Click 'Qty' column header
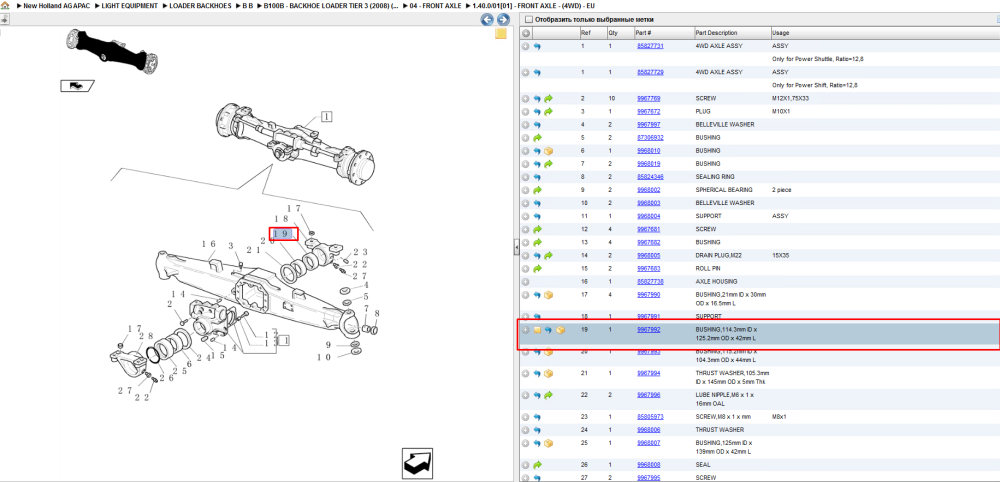 coord(613,33)
